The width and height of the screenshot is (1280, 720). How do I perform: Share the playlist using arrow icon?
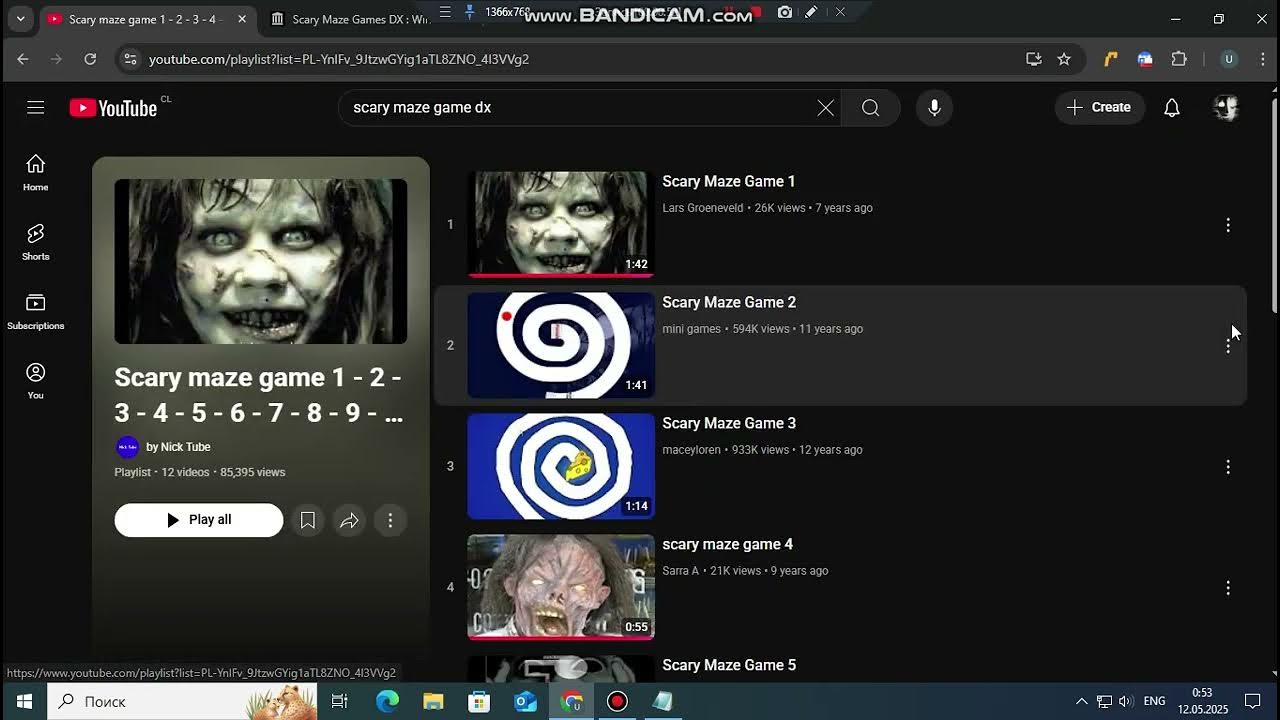349,520
